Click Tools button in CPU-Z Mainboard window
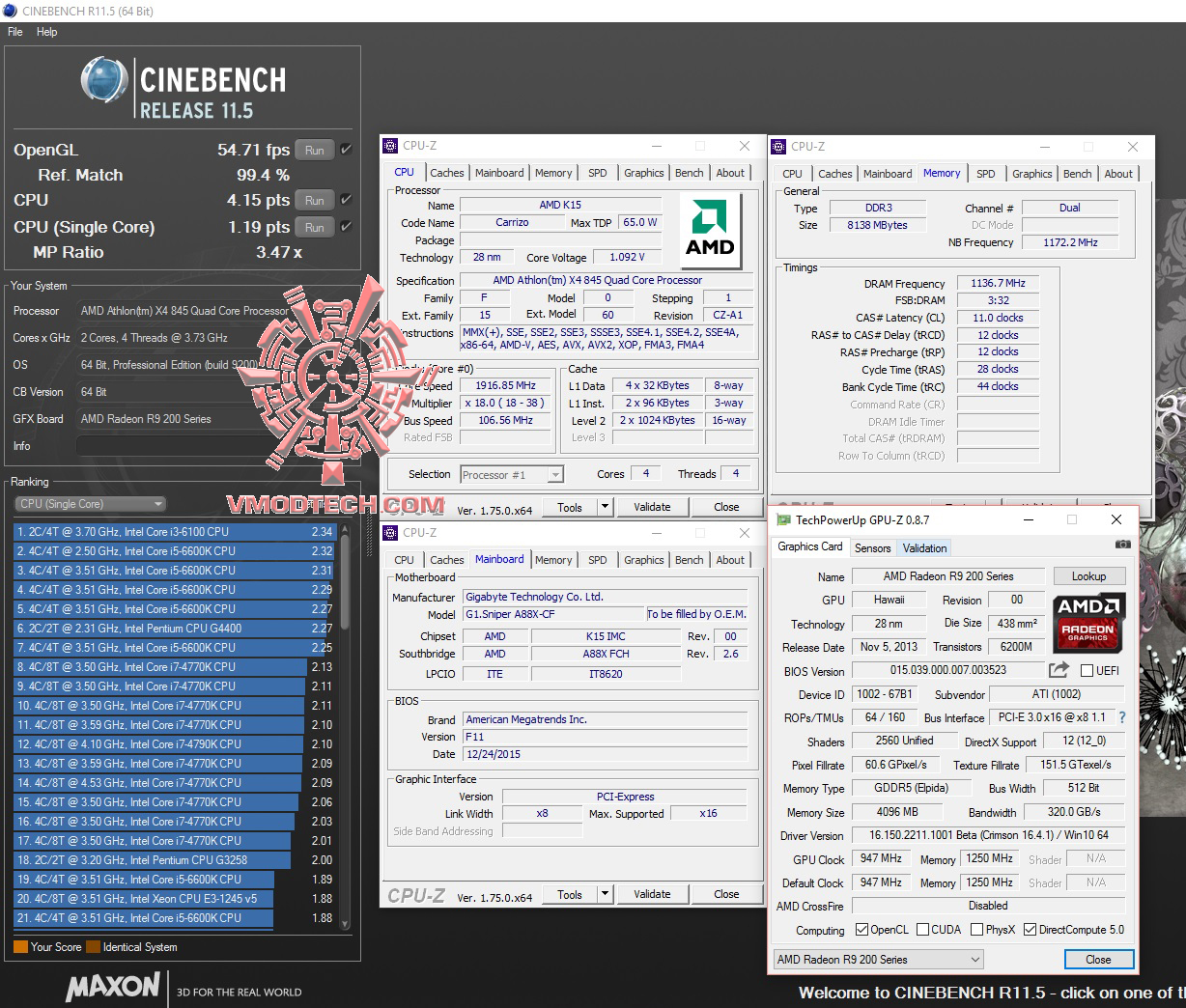The width and height of the screenshot is (1186, 1008). pos(570,894)
